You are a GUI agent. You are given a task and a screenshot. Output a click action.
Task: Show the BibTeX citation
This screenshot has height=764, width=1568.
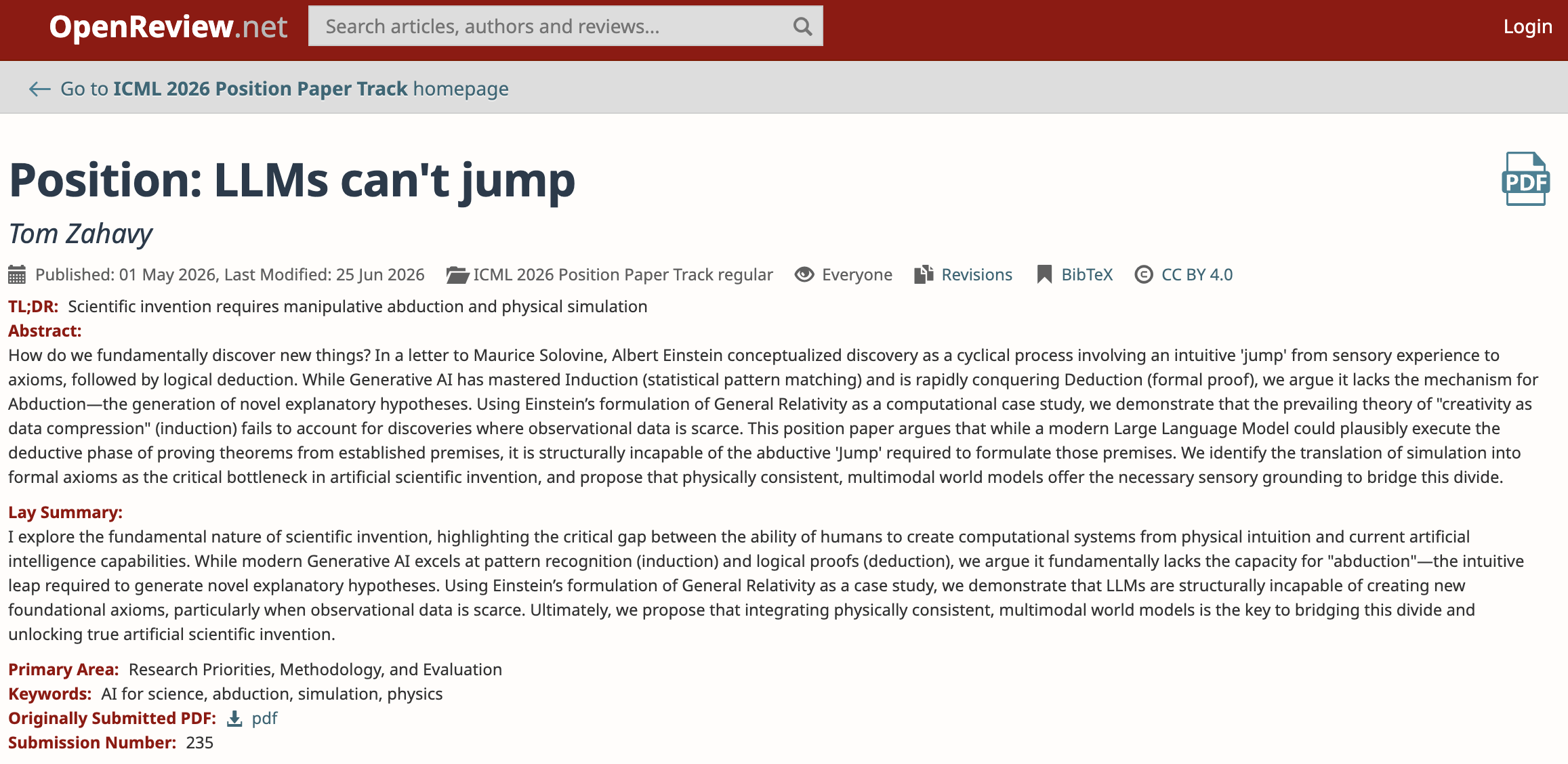(1087, 274)
